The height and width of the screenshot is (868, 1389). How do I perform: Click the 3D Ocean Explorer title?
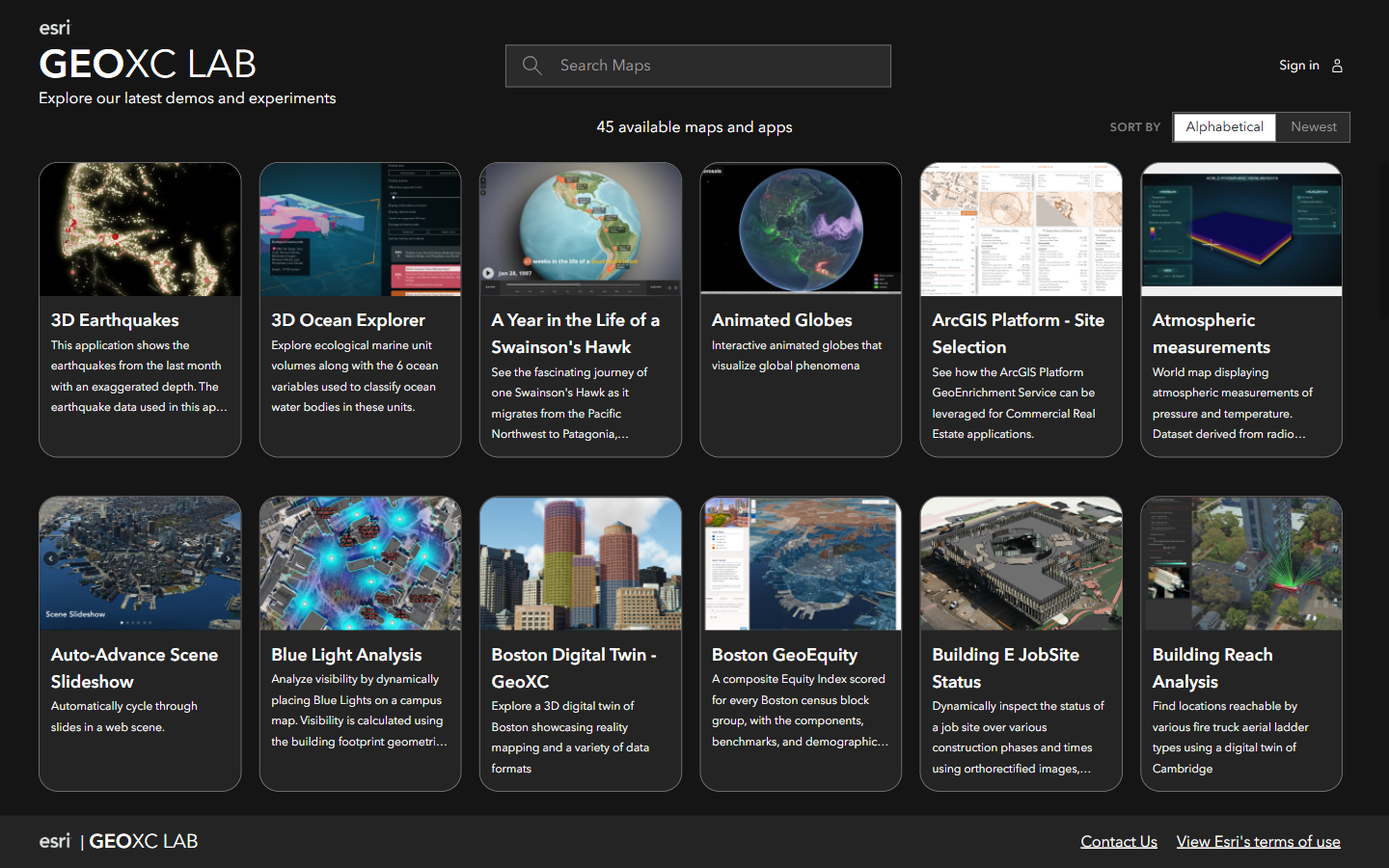point(348,320)
